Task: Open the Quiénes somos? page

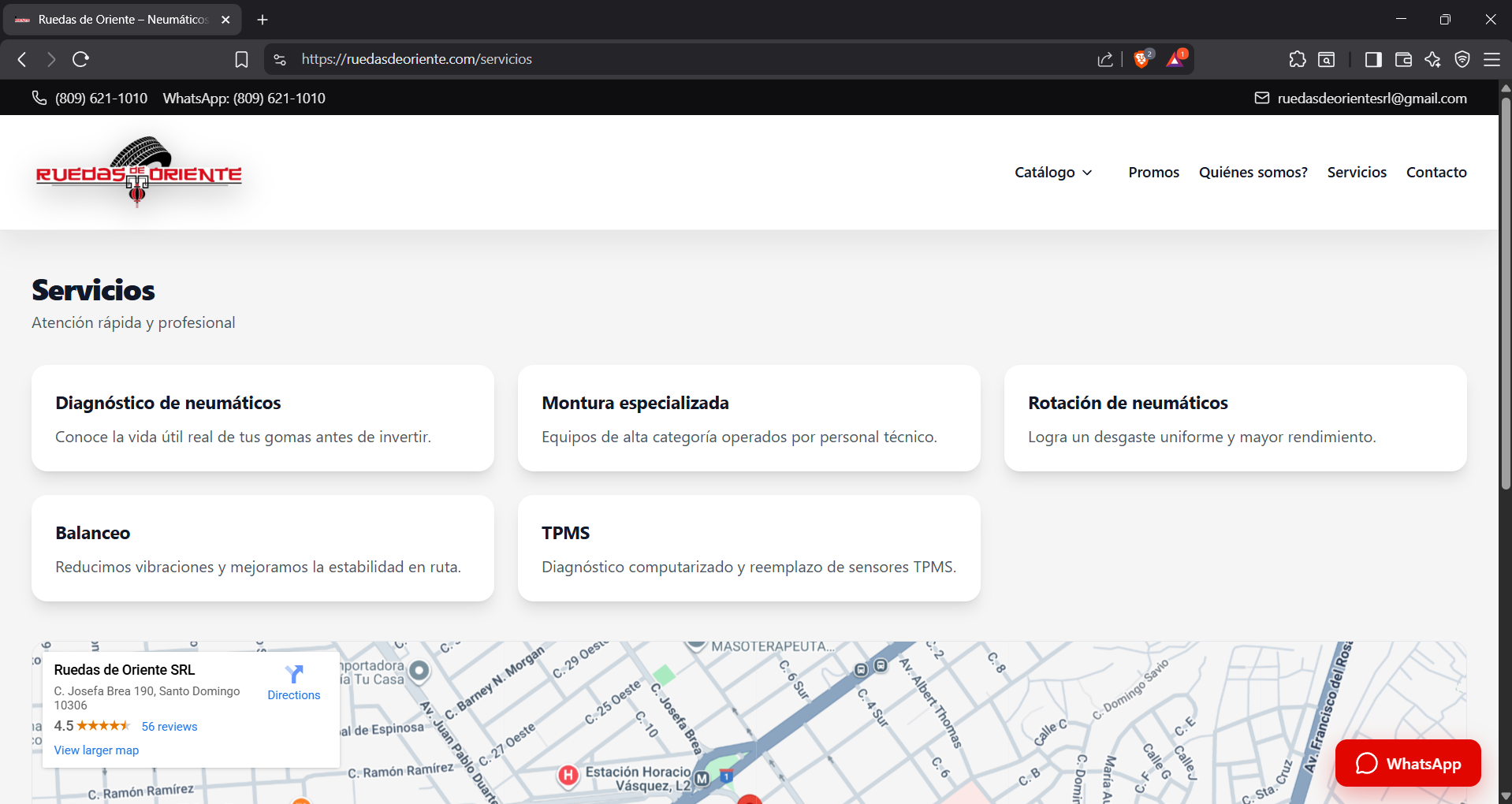Action: point(1253,172)
